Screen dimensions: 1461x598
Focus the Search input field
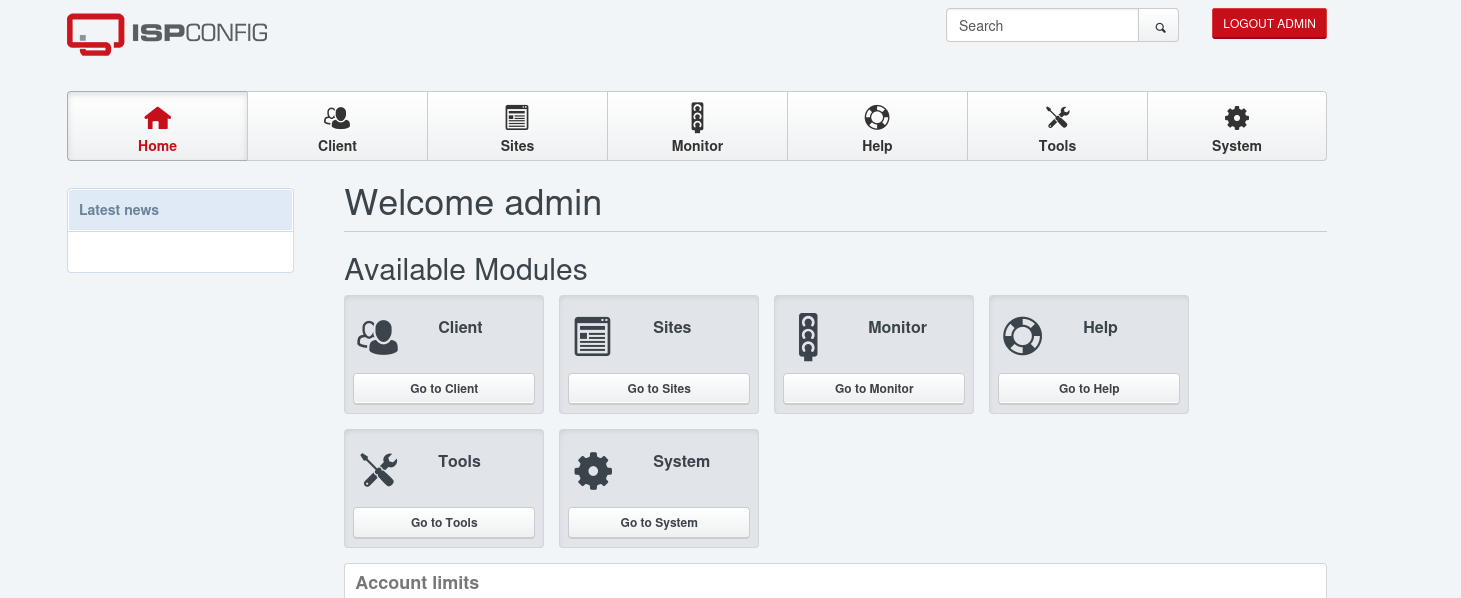point(1042,26)
